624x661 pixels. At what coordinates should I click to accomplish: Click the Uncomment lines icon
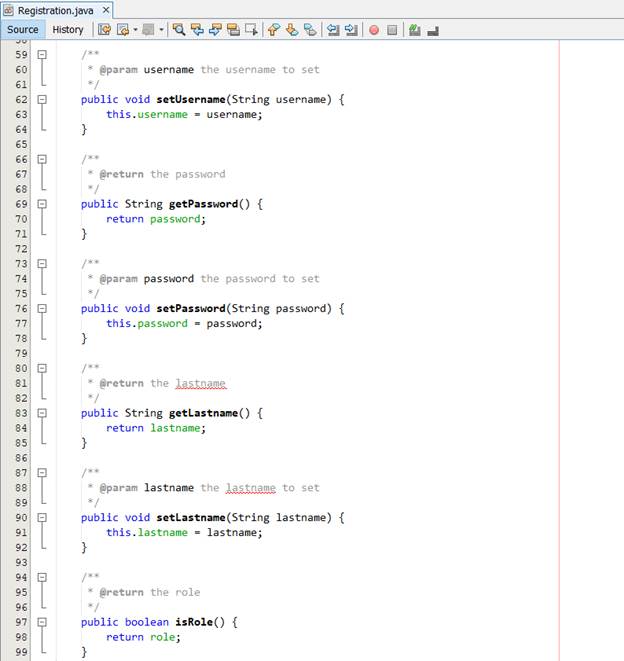(433, 31)
